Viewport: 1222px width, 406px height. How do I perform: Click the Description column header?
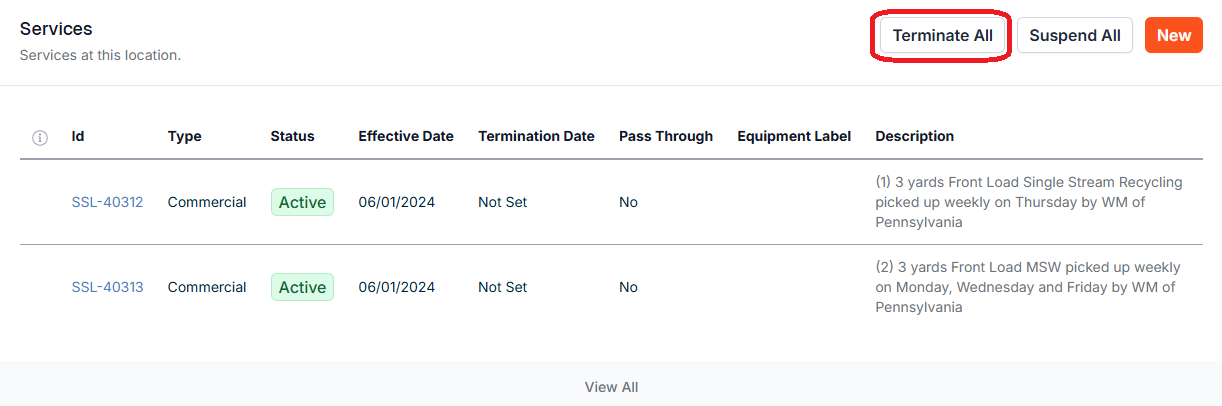(914, 136)
